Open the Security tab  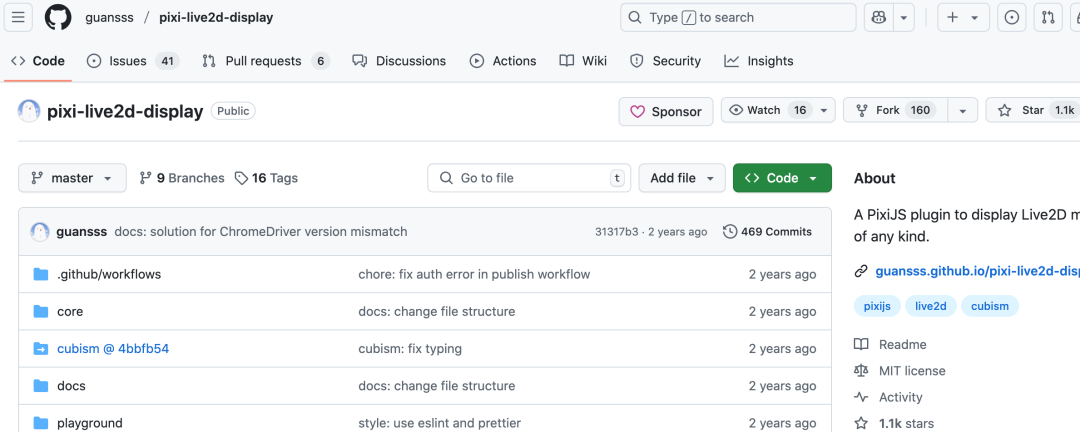pyautogui.click(x=665, y=61)
